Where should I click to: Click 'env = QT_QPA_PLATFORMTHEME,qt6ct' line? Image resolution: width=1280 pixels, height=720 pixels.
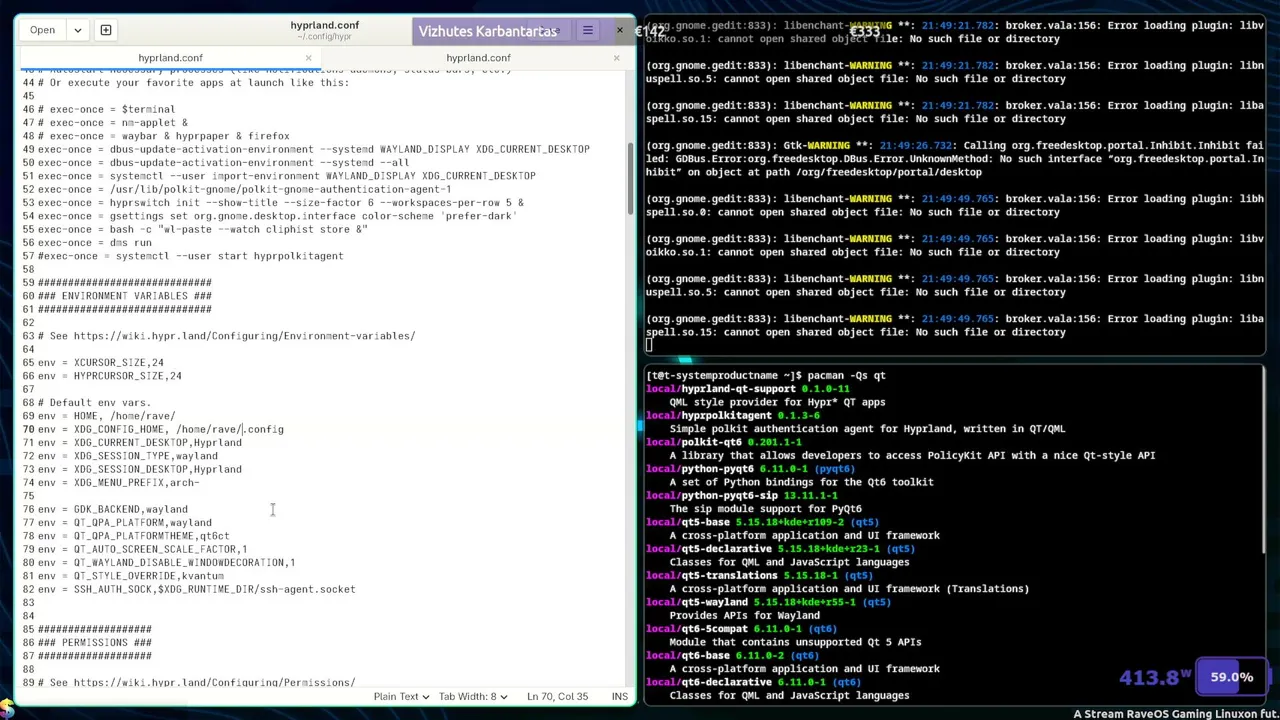pos(134,536)
